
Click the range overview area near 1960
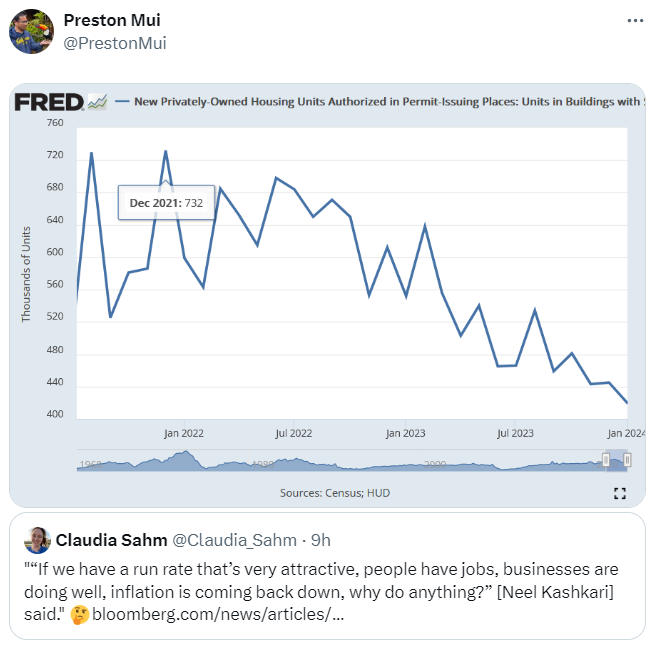click(x=90, y=462)
